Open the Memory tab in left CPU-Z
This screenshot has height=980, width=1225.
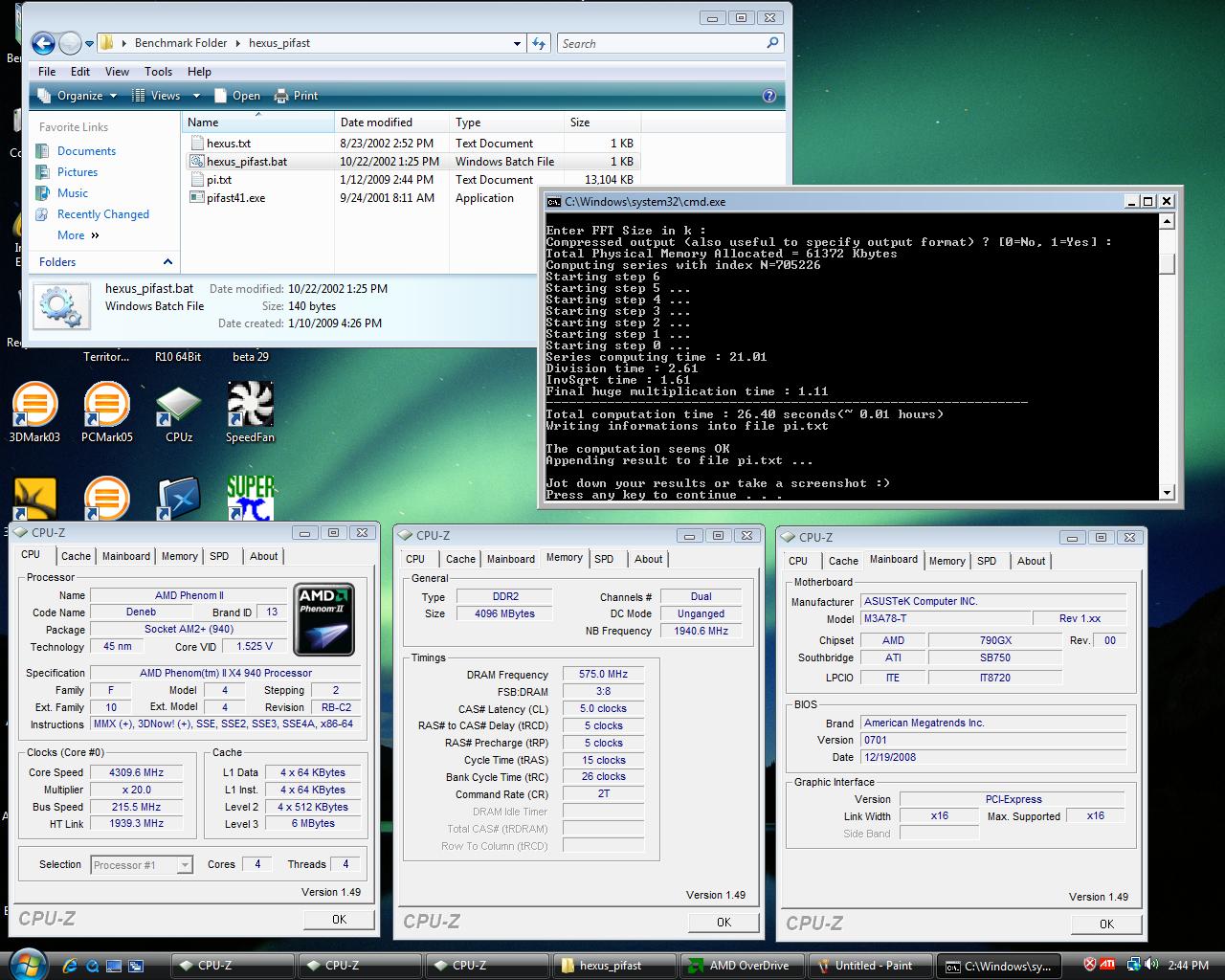click(179, 556)
